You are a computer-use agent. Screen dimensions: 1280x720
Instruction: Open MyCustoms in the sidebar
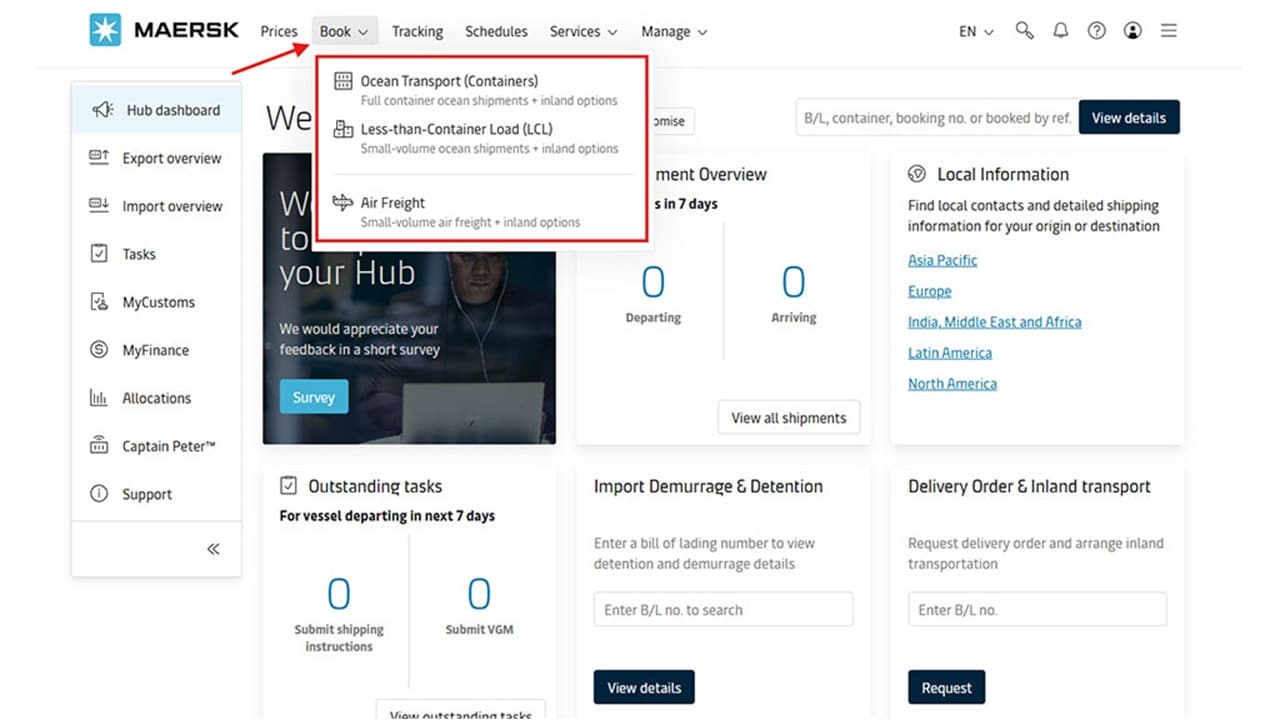158,302
